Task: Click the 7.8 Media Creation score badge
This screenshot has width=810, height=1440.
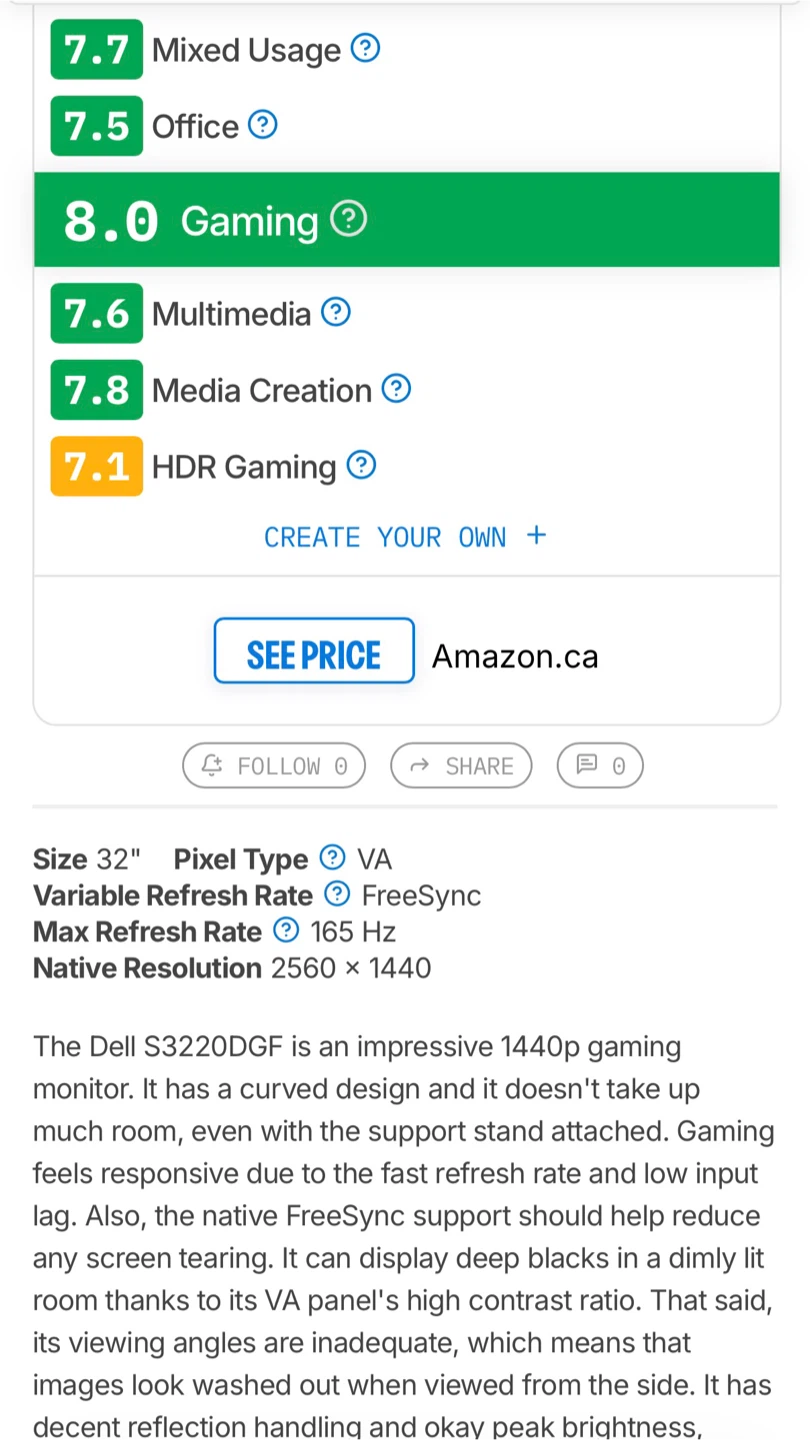Action: (x=97, y=390)
